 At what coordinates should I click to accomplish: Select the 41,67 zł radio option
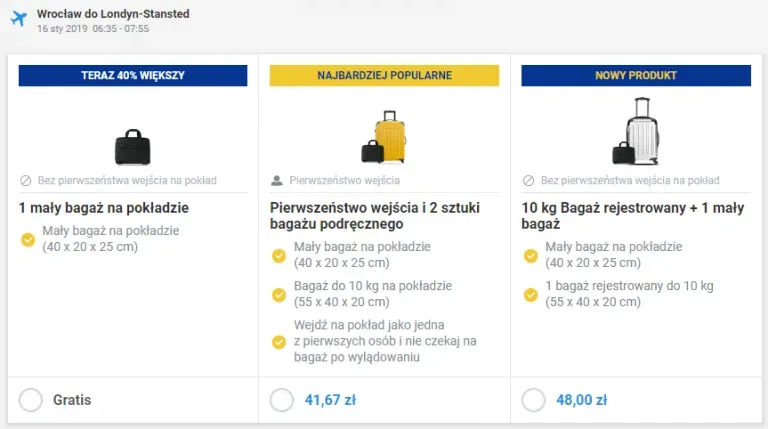pos(282,400)
